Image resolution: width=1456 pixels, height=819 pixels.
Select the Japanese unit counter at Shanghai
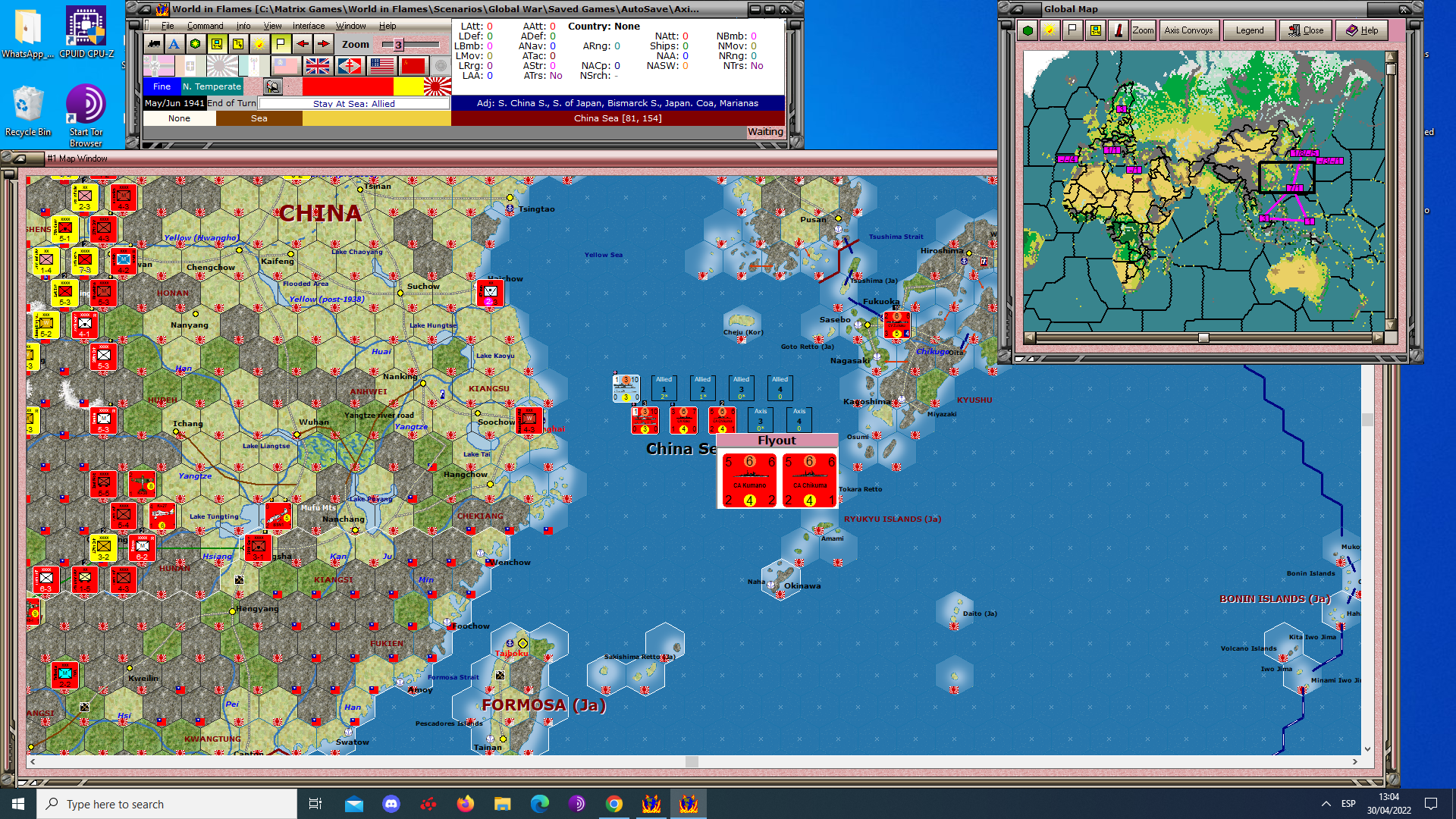(529, 420)
